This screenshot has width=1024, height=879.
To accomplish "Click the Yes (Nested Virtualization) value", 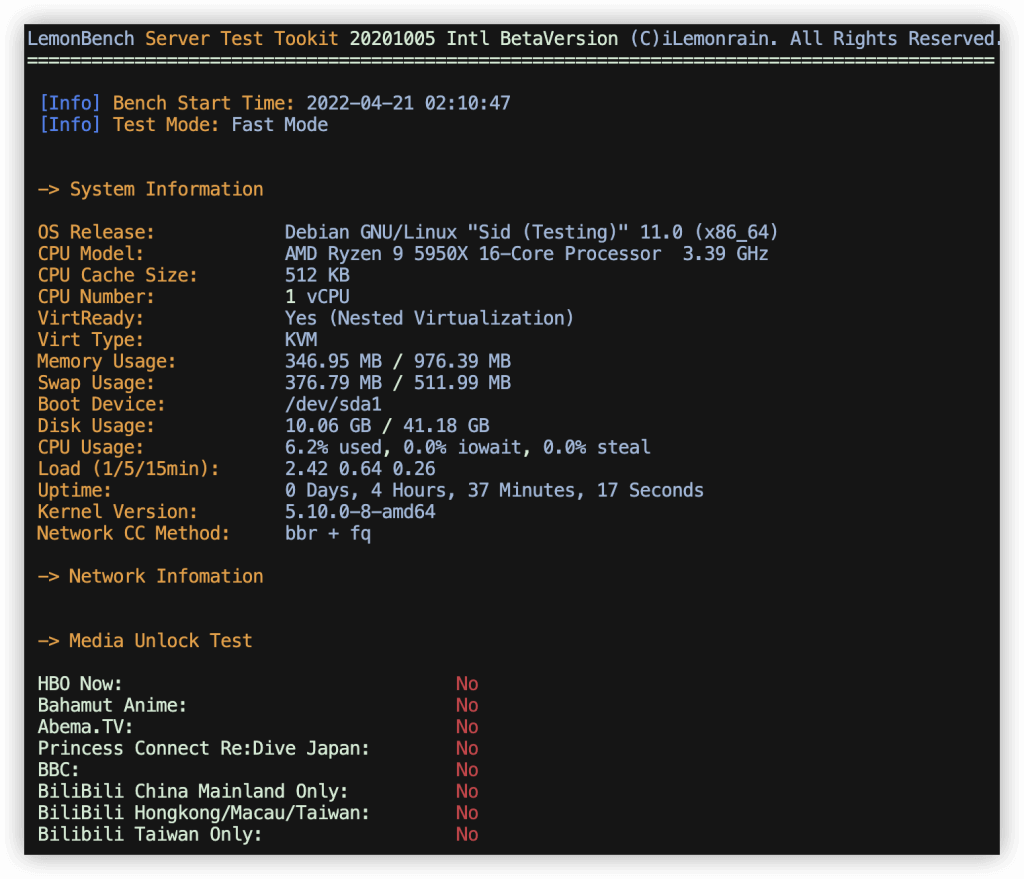I will coord(429,318).
